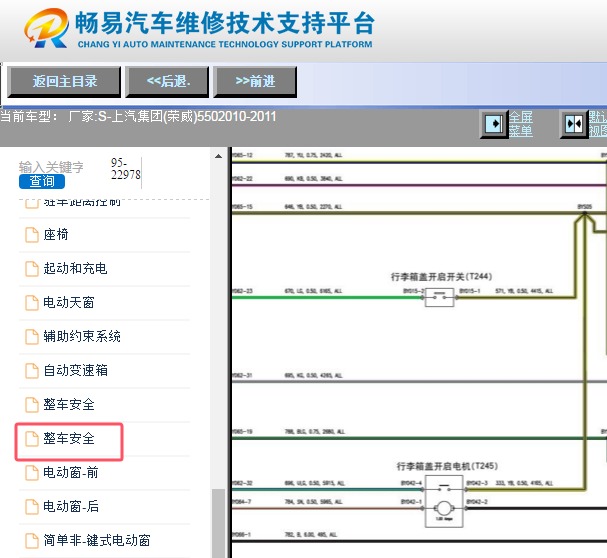
Task: Open the highlighted 整车安全 entry
Action: point(69,438)
